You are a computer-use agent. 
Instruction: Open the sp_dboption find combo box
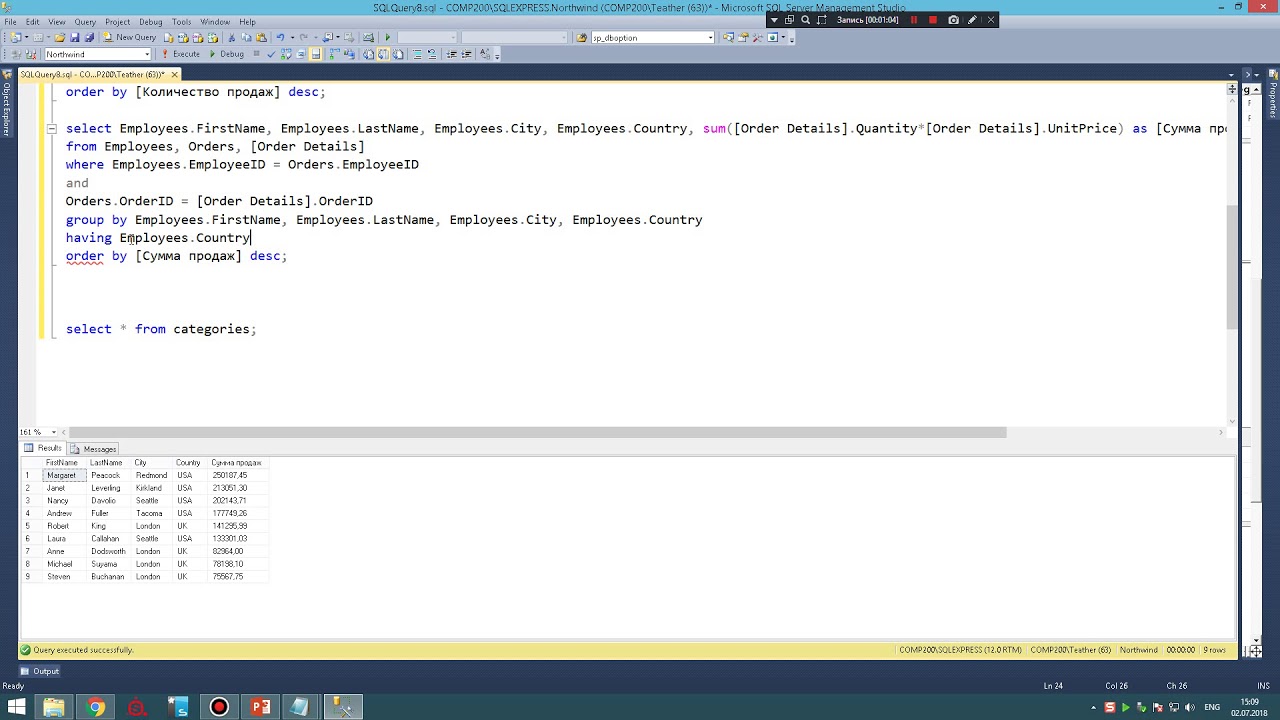click(x=710, y=38)
